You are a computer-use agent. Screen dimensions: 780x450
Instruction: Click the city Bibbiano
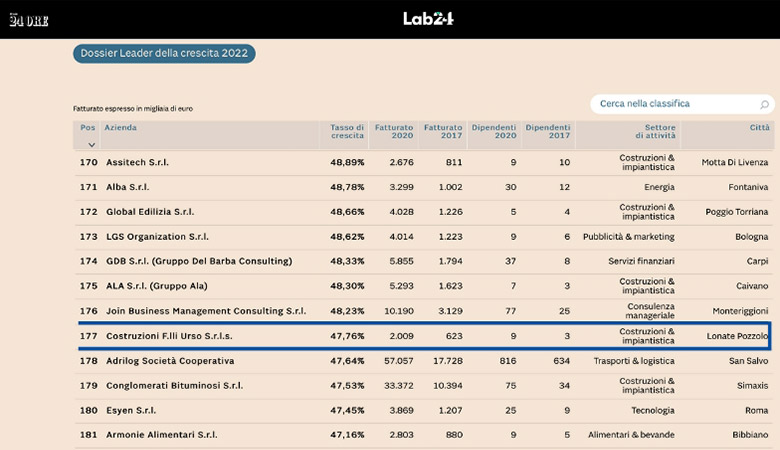[x=750, y=435]
